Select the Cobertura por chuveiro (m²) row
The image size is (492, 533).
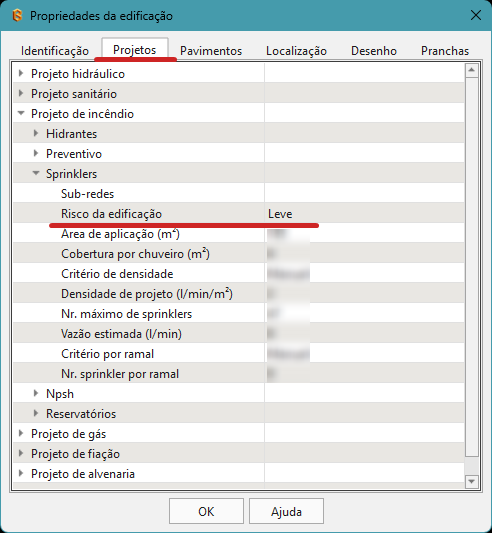tap(239, 254)
